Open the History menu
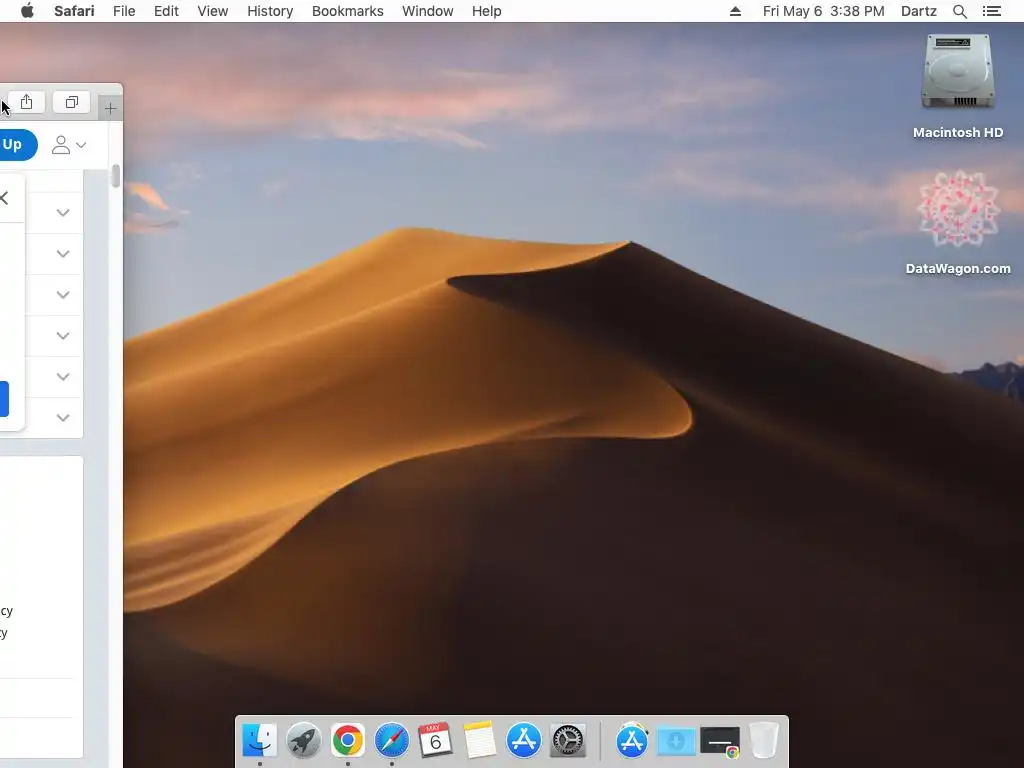 tap(270, 11)
